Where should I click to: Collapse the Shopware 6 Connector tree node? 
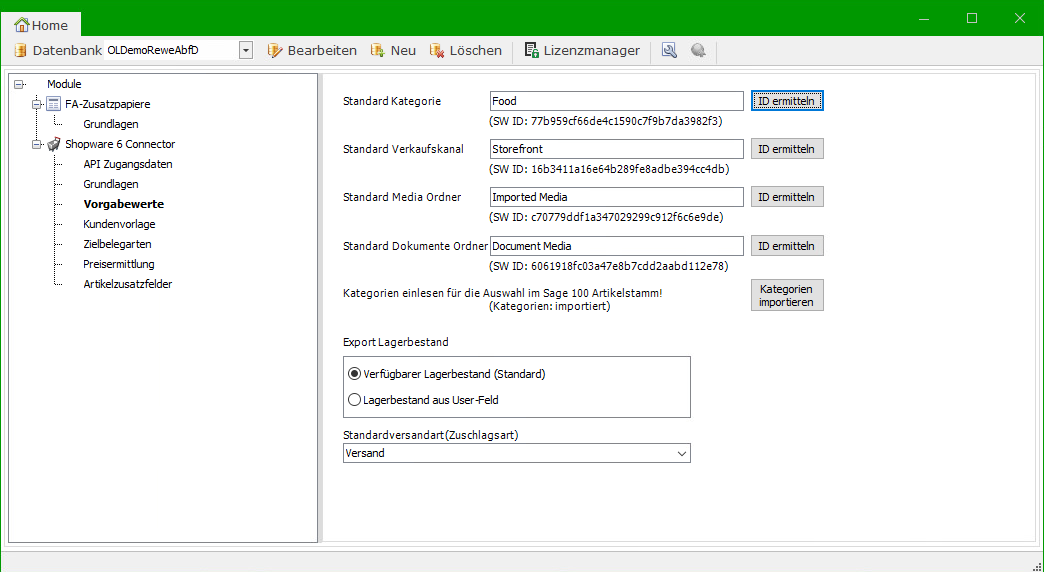pyautogui.click(x=38, y=144)
